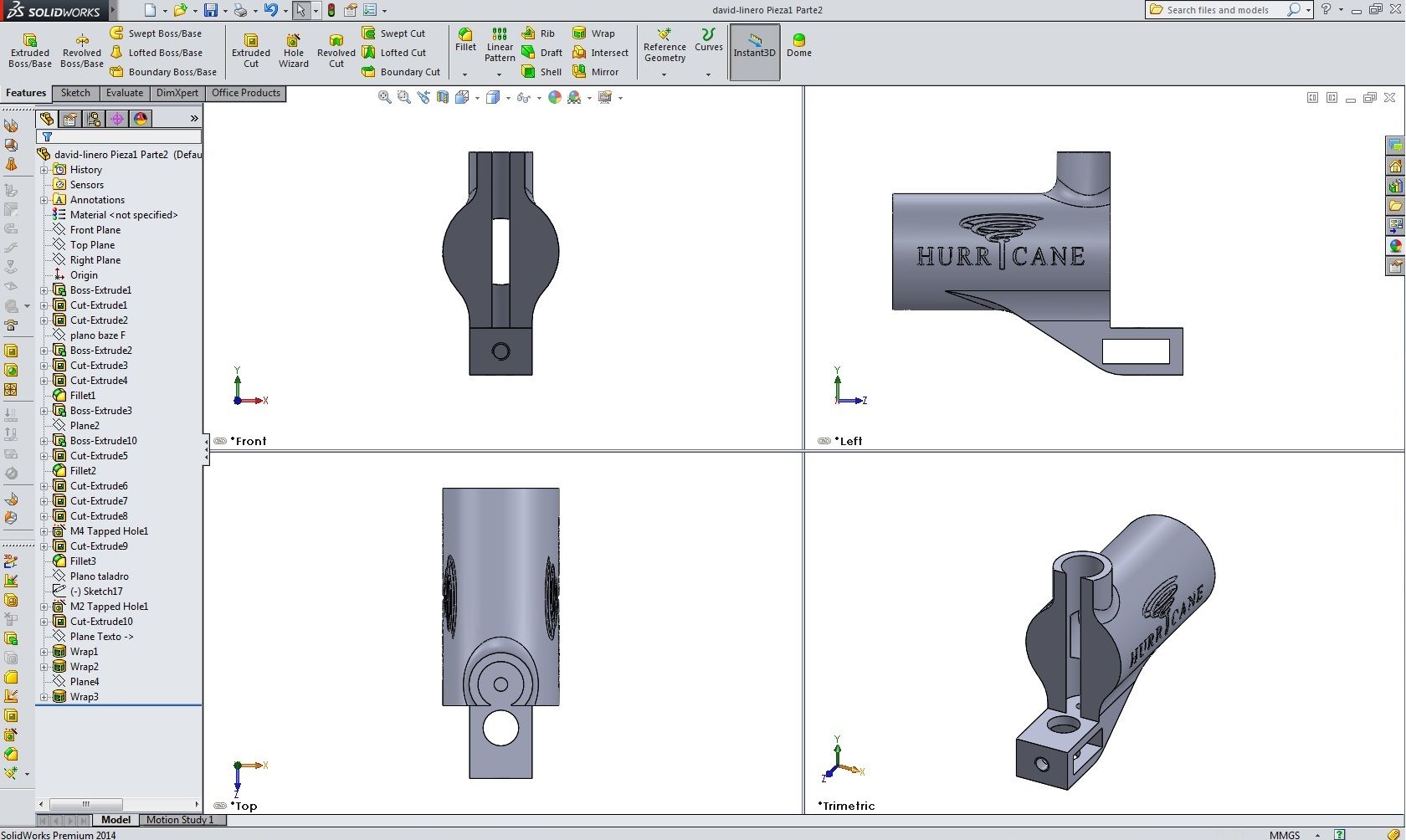This screenshot has height=840, width=1406.
Task: Open Reference Geometry dropdown arrow
Action: click(x=665, y=74)
